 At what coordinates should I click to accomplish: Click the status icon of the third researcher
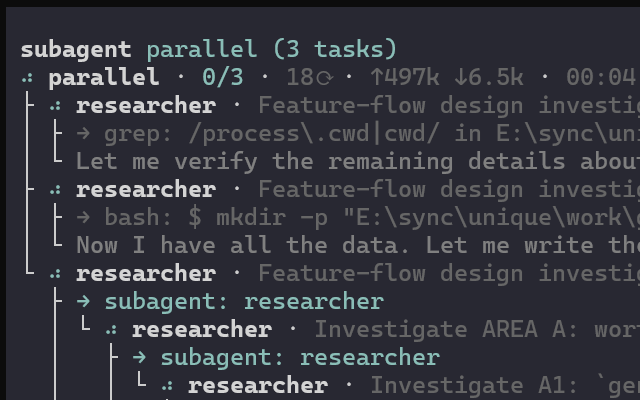[55, 274]
